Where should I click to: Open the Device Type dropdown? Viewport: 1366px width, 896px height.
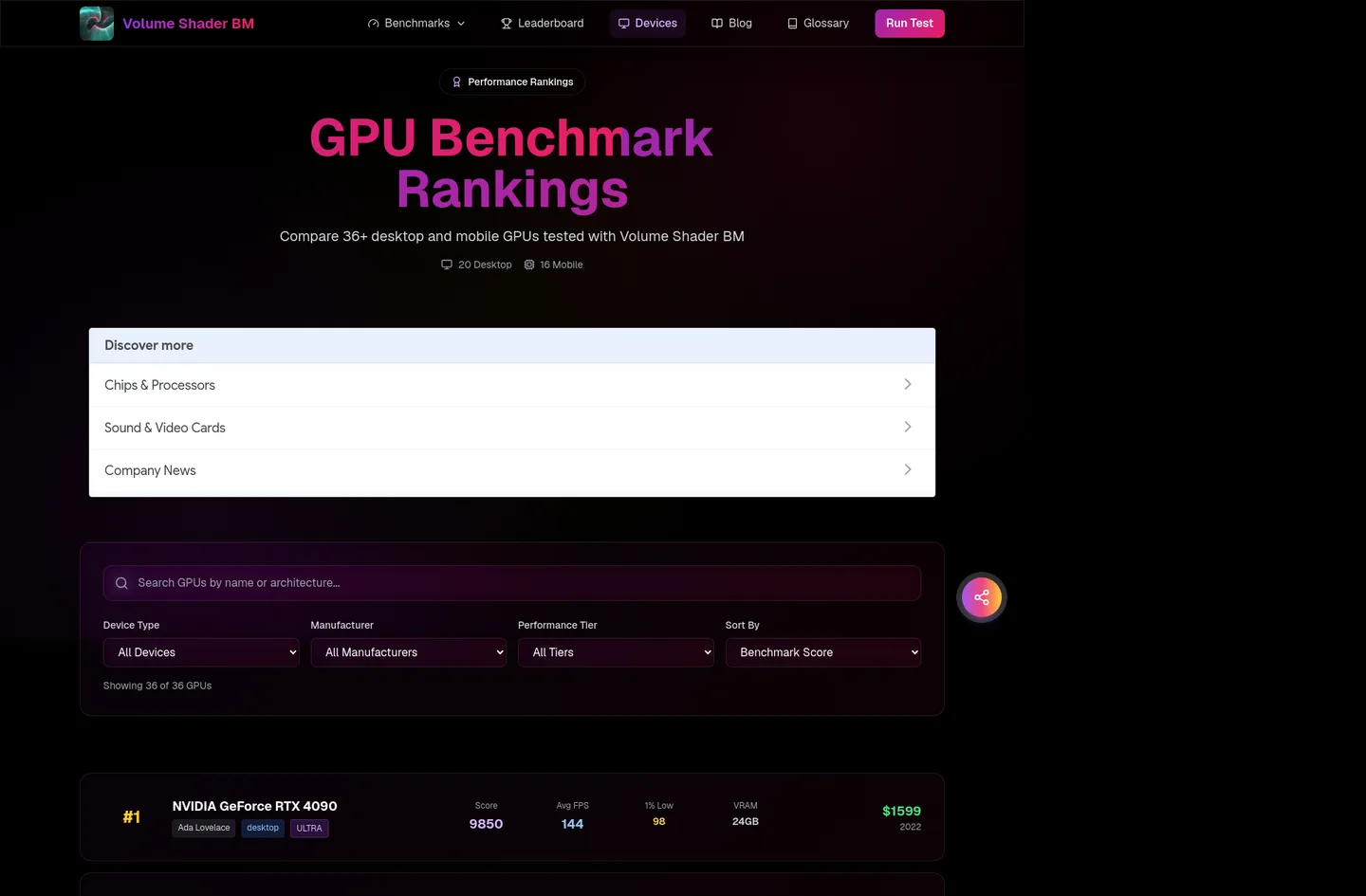(x=201, y=652)
